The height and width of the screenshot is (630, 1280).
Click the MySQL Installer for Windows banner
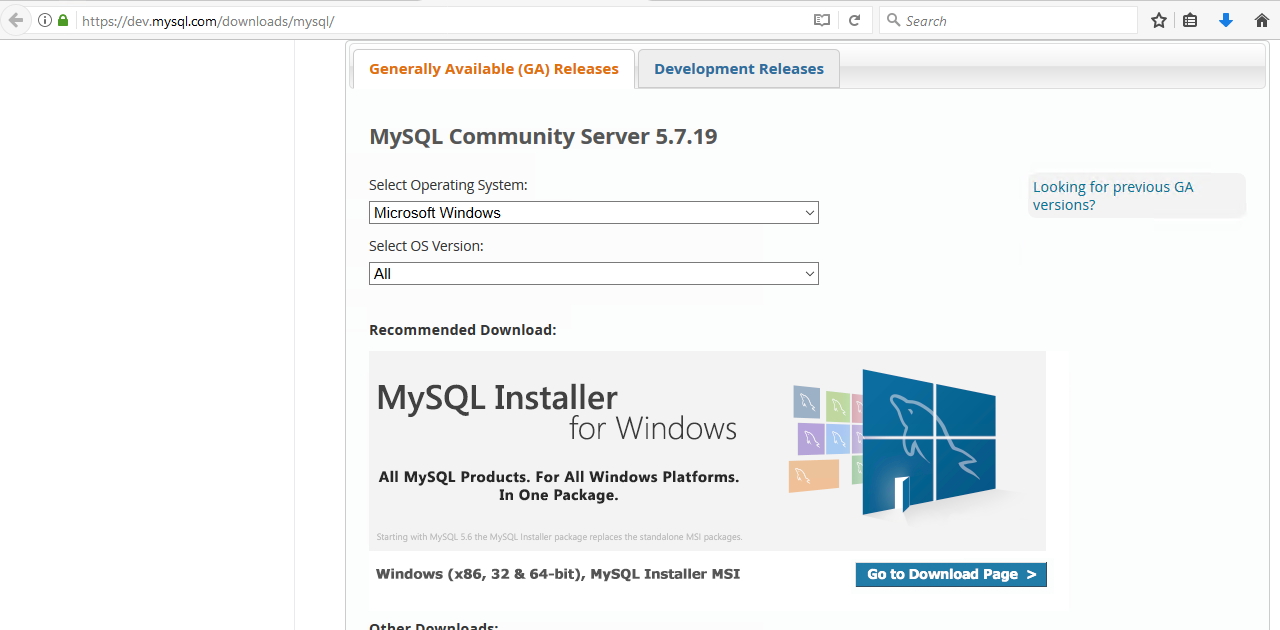click(x=707, y=450)
